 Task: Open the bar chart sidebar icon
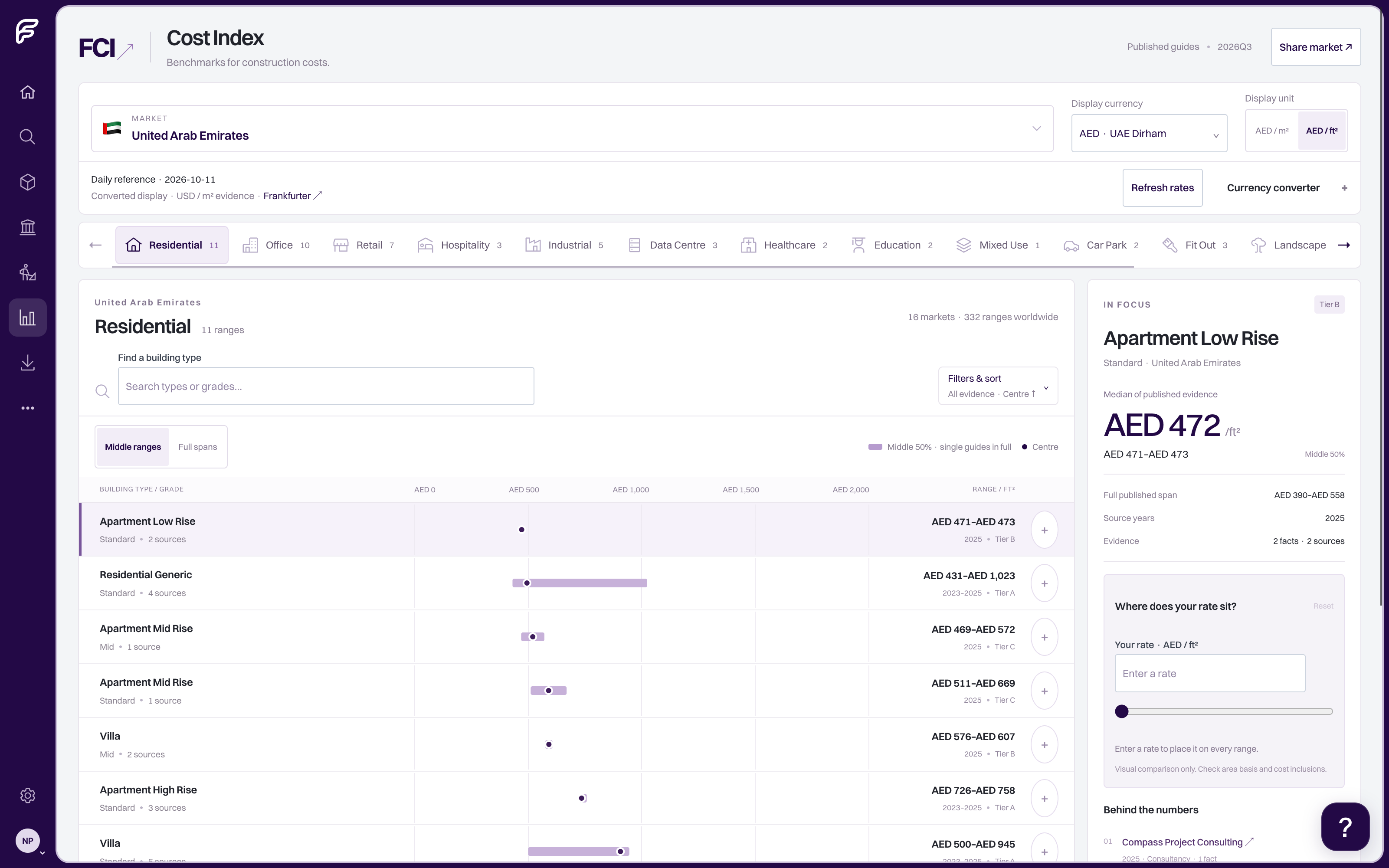point(28,318)
